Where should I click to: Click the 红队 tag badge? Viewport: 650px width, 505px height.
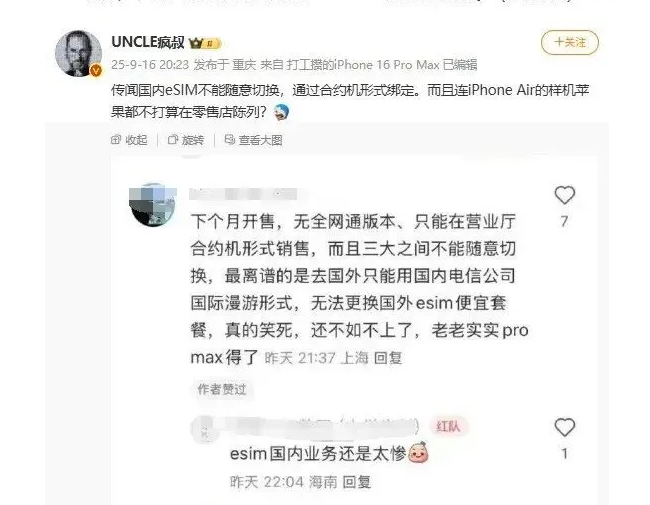pos(448,426)
